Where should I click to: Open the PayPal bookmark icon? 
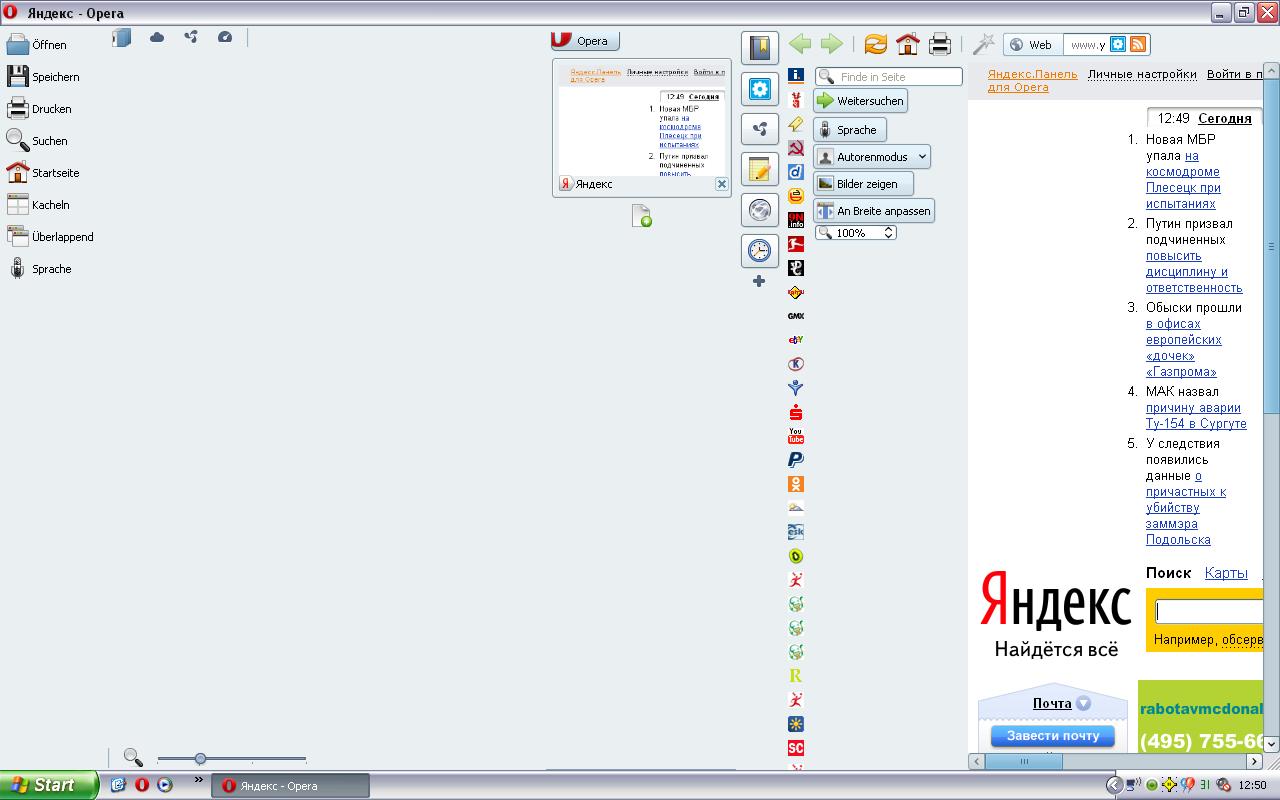click(x=796, y=460)
